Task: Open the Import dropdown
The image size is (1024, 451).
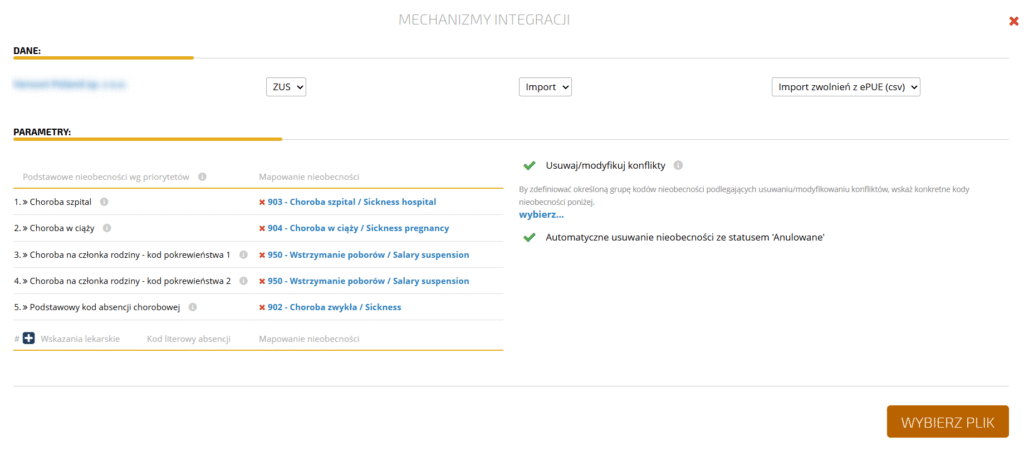Action: [x=545, y=87]
